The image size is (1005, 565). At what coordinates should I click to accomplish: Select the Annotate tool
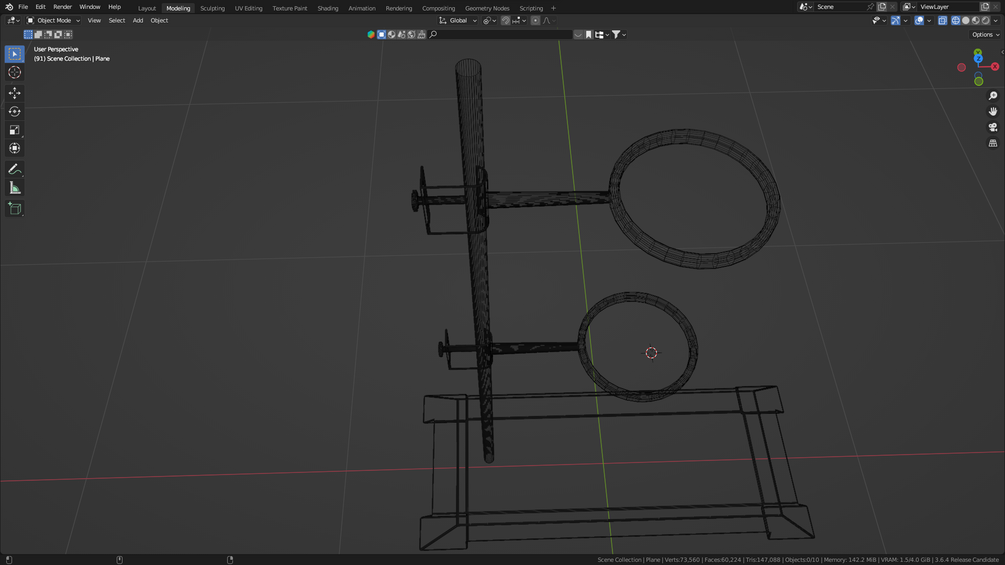click(15, 169)
